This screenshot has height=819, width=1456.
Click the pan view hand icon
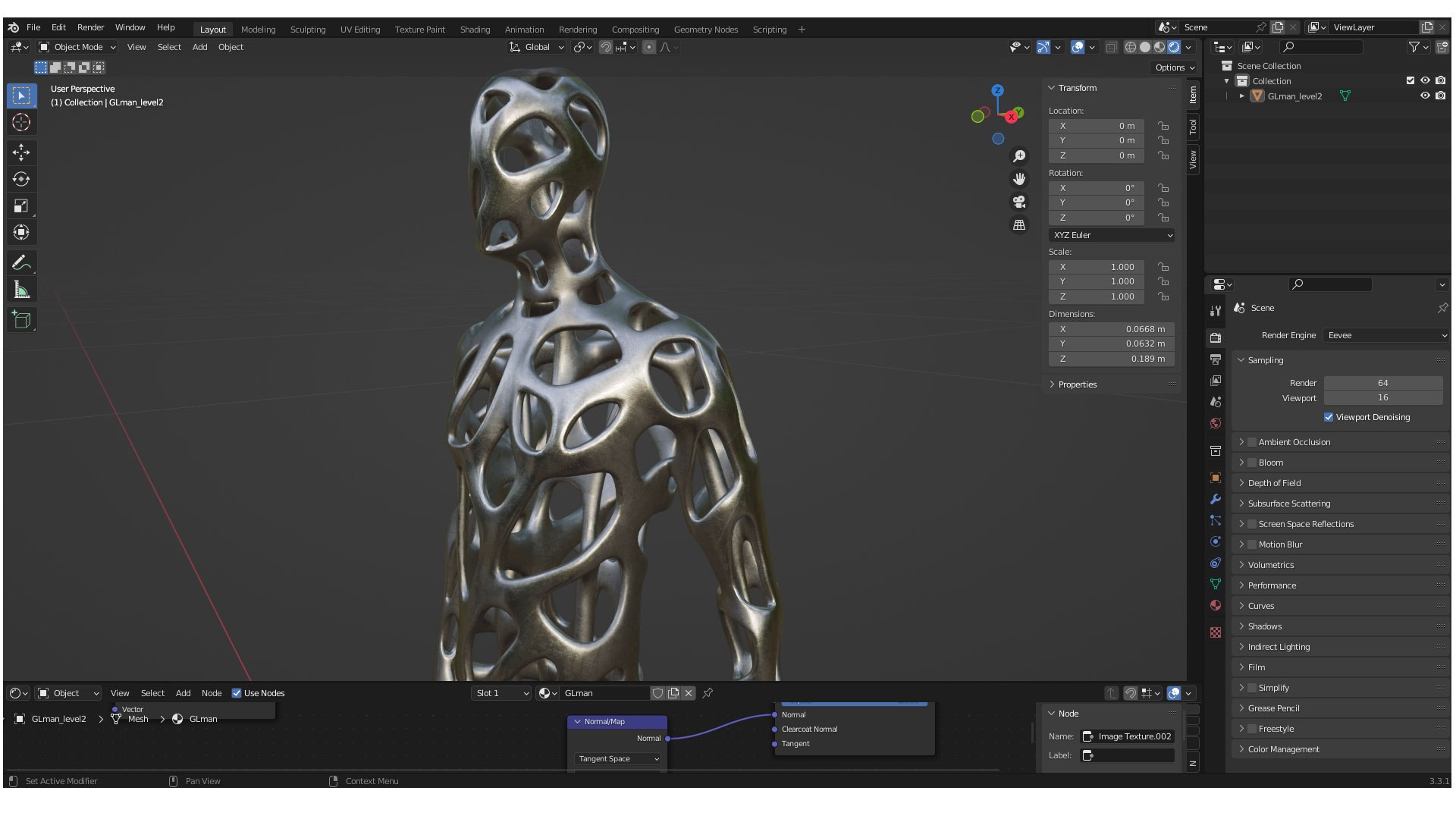click(1019, 179)
